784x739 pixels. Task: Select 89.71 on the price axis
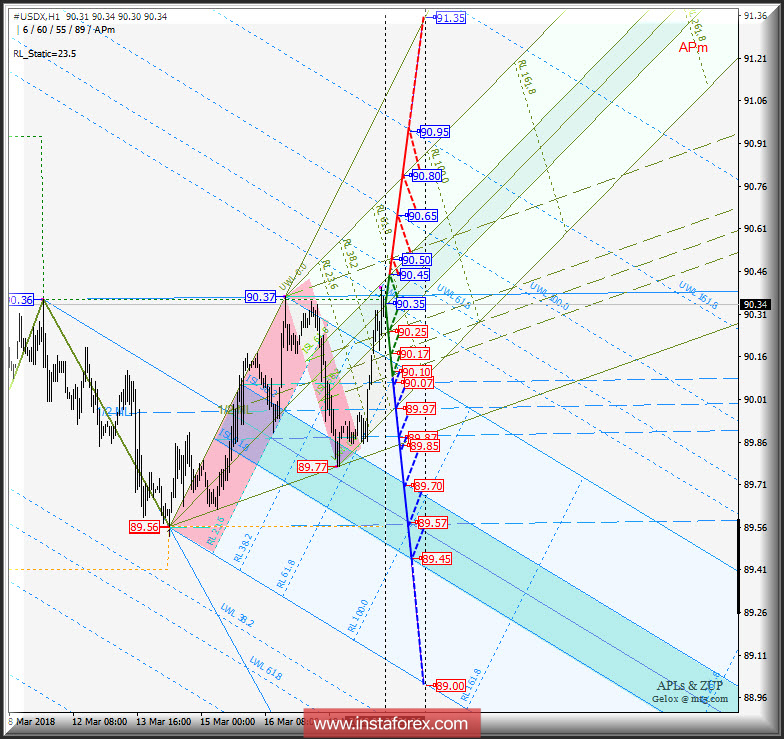(755, 485)
